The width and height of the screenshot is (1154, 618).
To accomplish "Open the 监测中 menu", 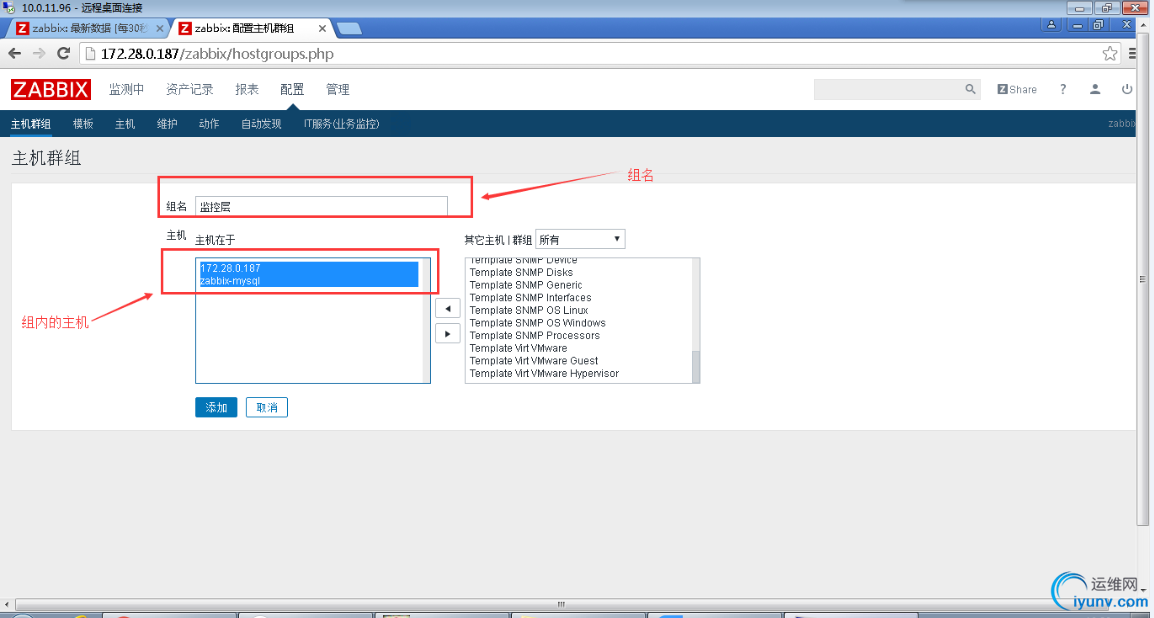I will pyautogui.click(x=127, y=89).
